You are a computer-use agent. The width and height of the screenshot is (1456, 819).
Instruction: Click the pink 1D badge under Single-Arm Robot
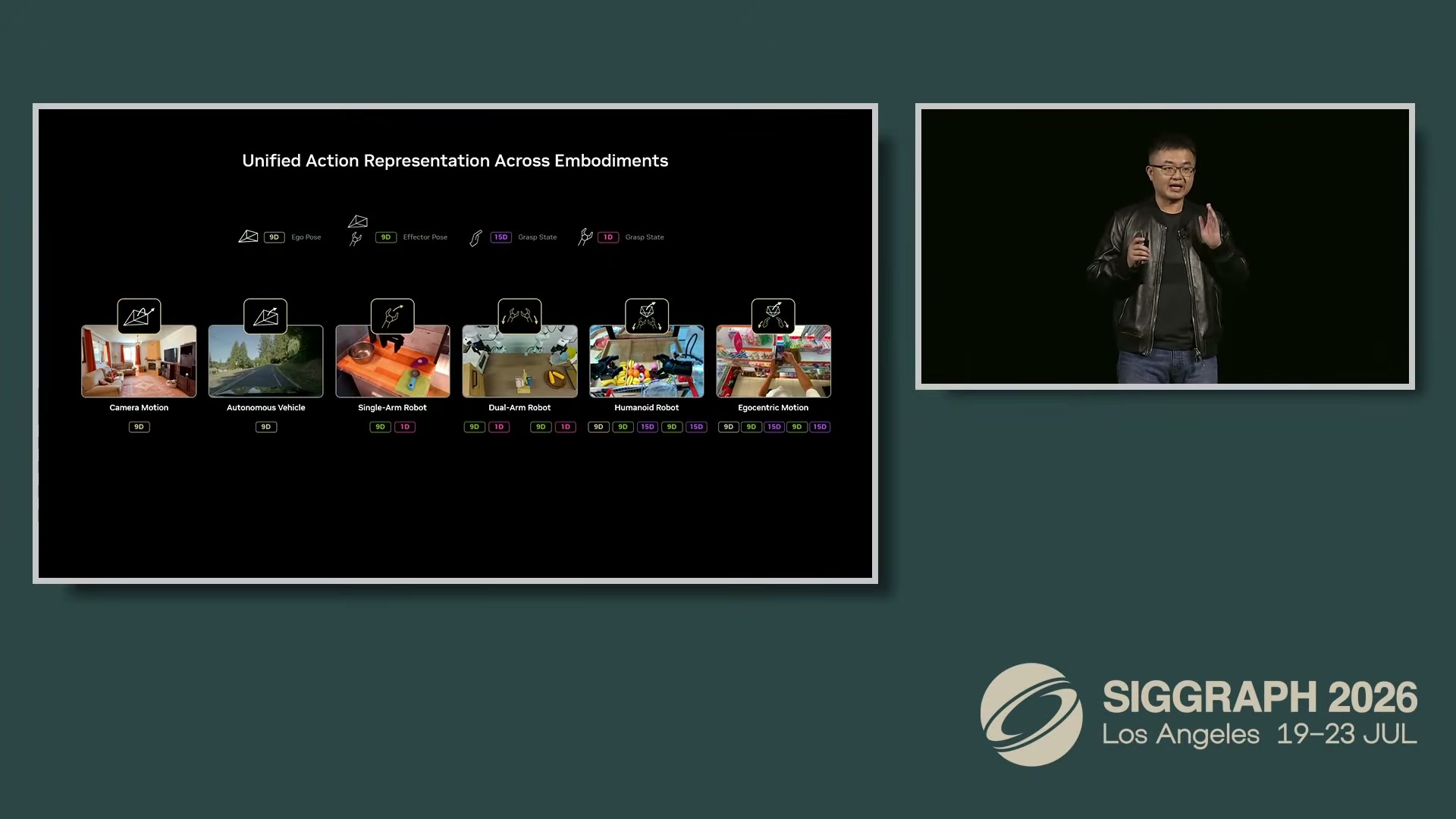click(x=405, y=427)
